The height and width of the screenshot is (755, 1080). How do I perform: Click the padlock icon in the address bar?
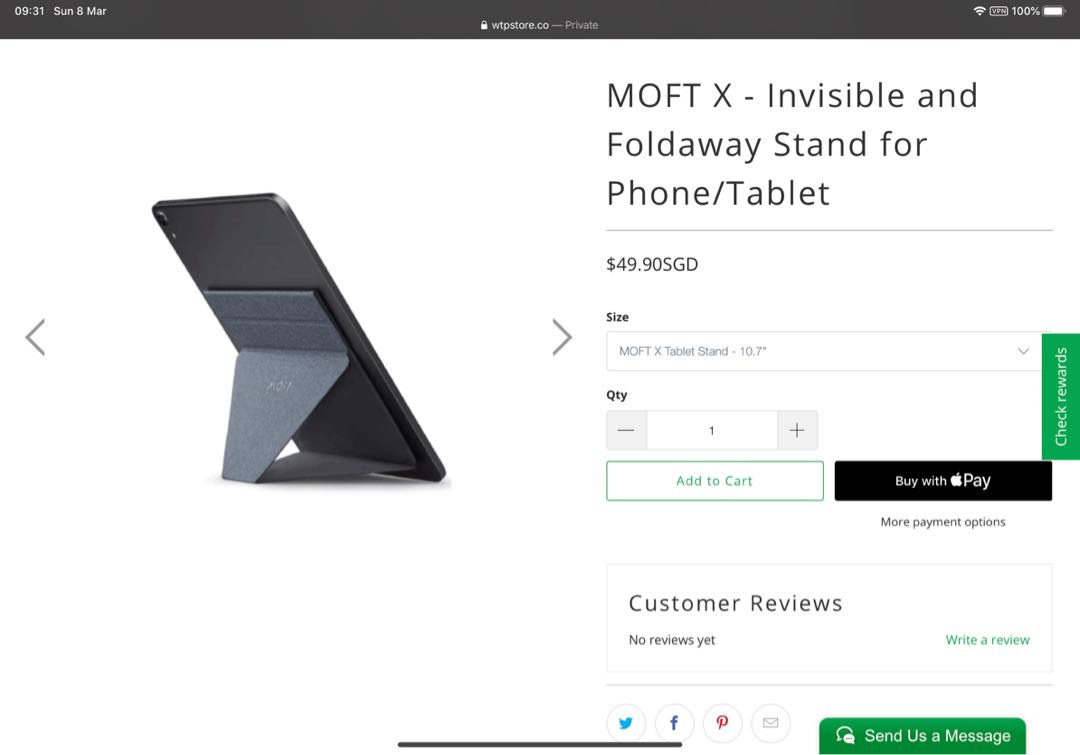coord(482,25)
